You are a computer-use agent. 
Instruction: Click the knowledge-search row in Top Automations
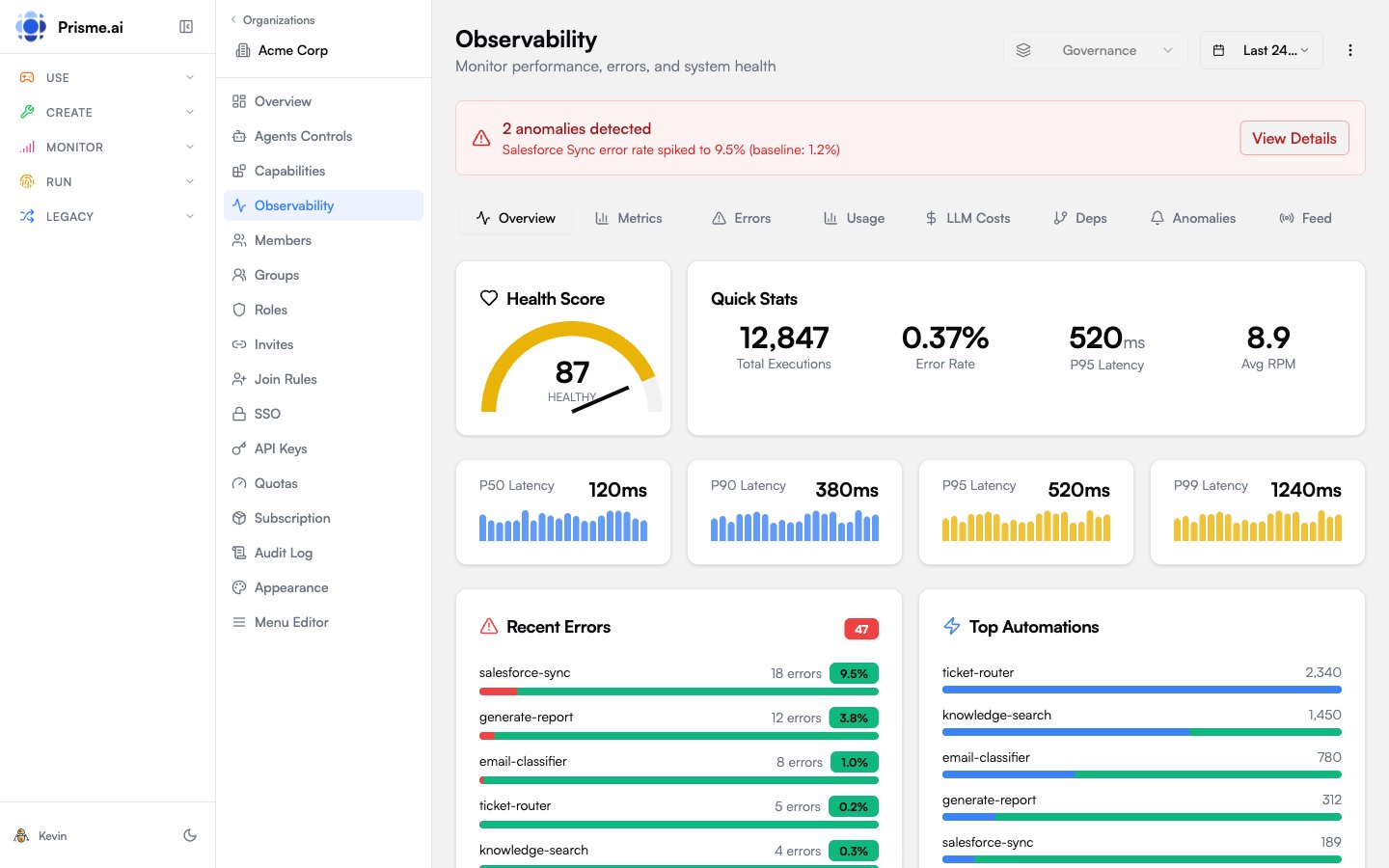[x=1142, y=722]
